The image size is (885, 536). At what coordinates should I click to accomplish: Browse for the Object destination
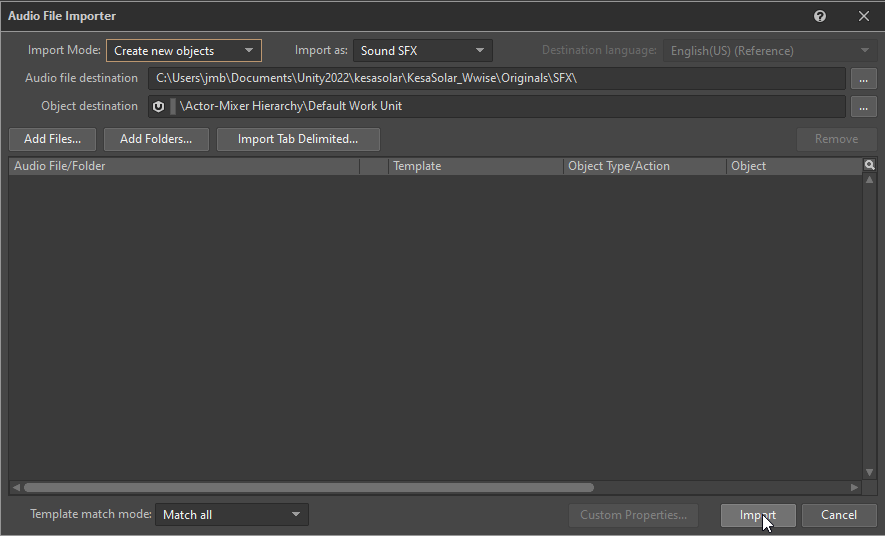[x=862, y=106]
